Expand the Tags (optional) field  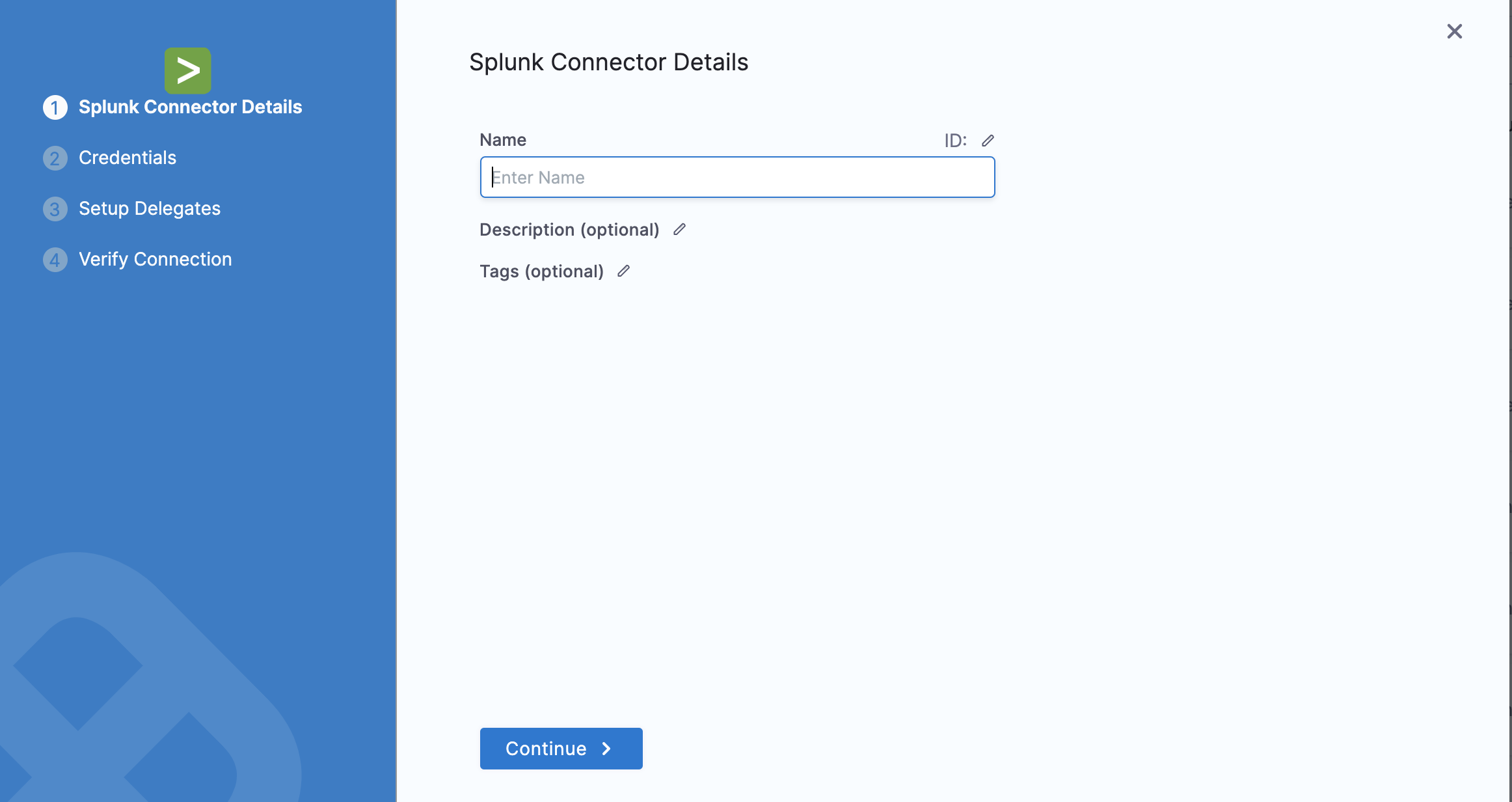(541, 271)
